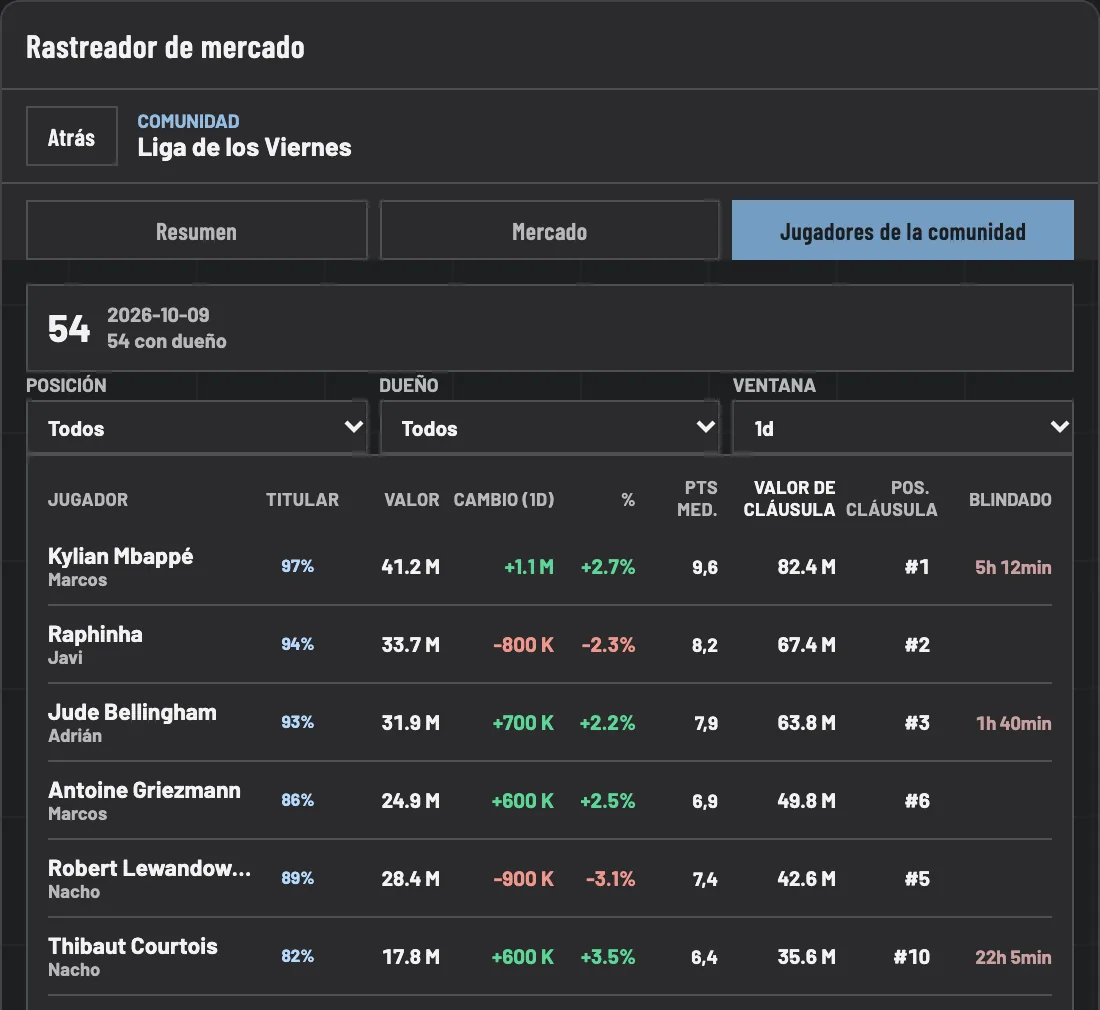
Task: Click the 54 con dueño summary text
Action: click(x=166, y=341)
